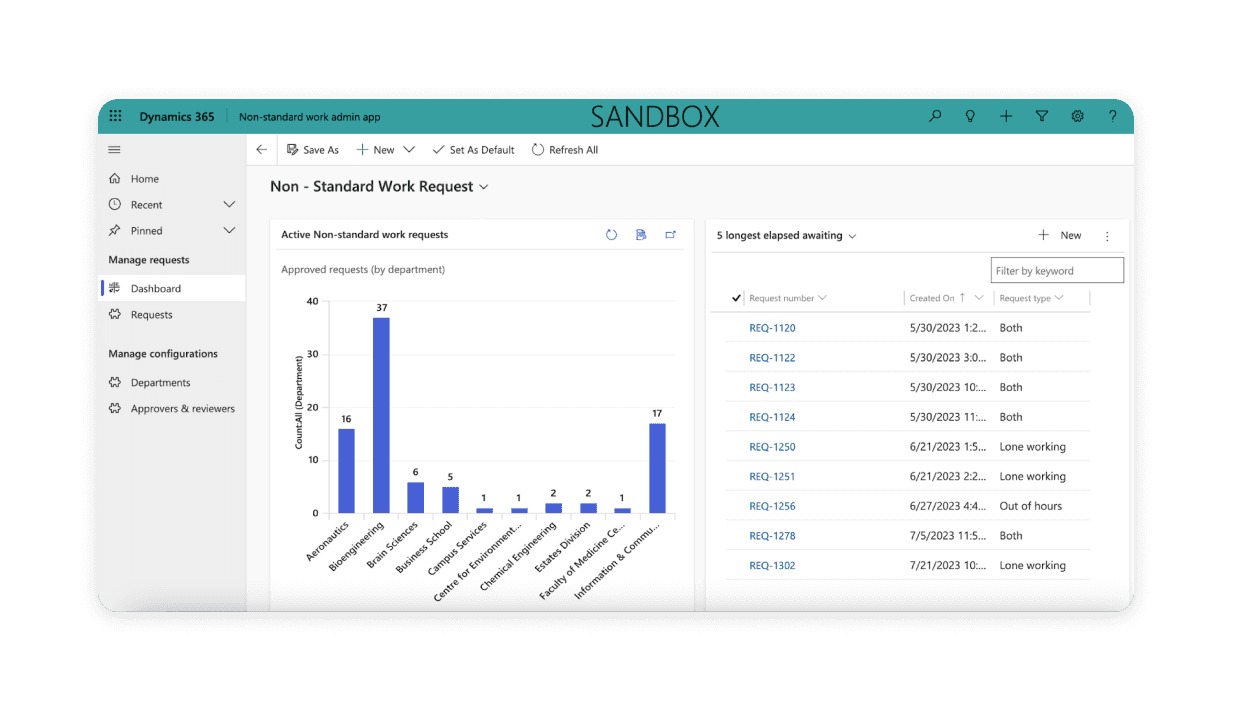Click the Recent clock icon in sidebar
This screenshot has height=714, width=1233.
point(114,205)
